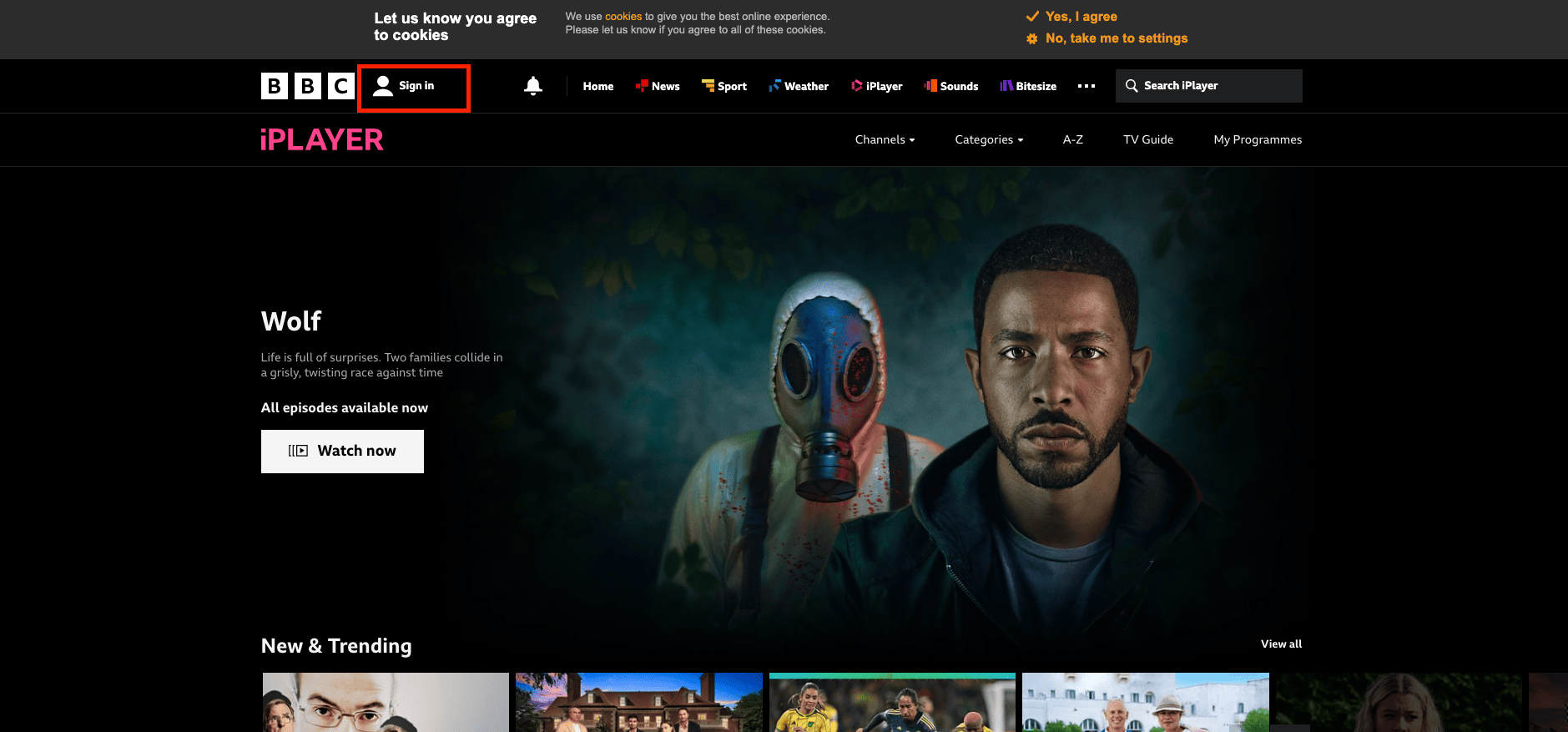1568x732 pixels.
Task: Click the BBC logo
Action: (x=307, y=86)
